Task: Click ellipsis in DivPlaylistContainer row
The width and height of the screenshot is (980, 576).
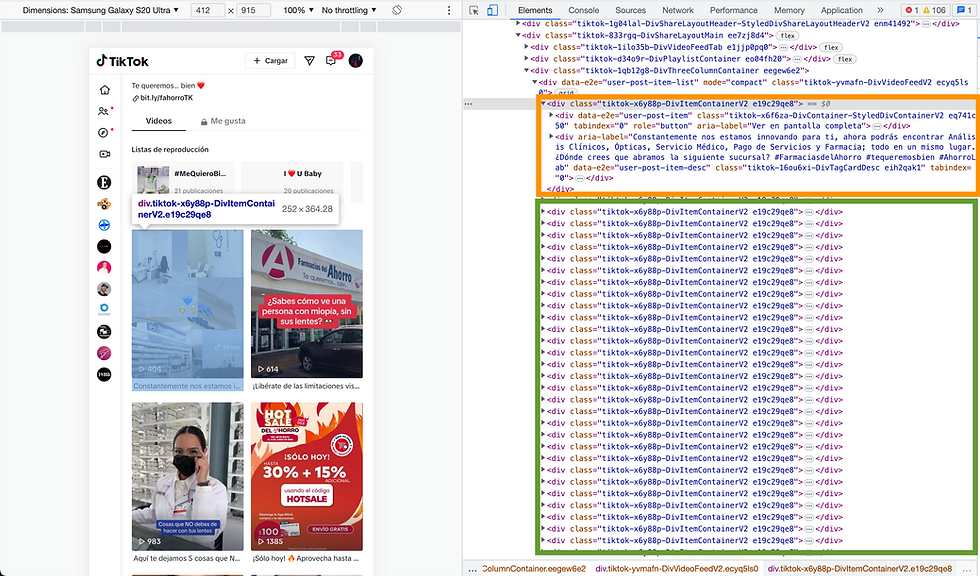Action: 797,59
